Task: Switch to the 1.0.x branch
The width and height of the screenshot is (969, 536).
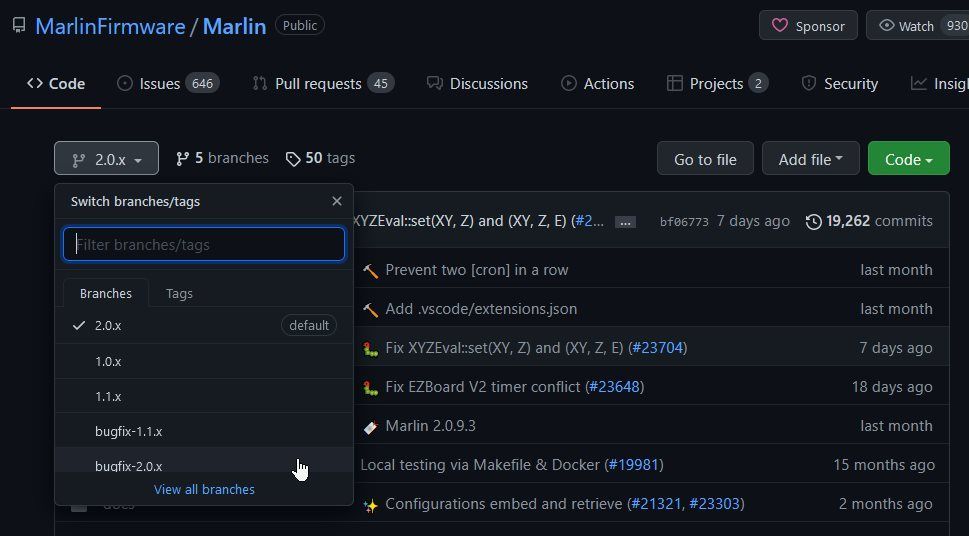Action: 204,361
